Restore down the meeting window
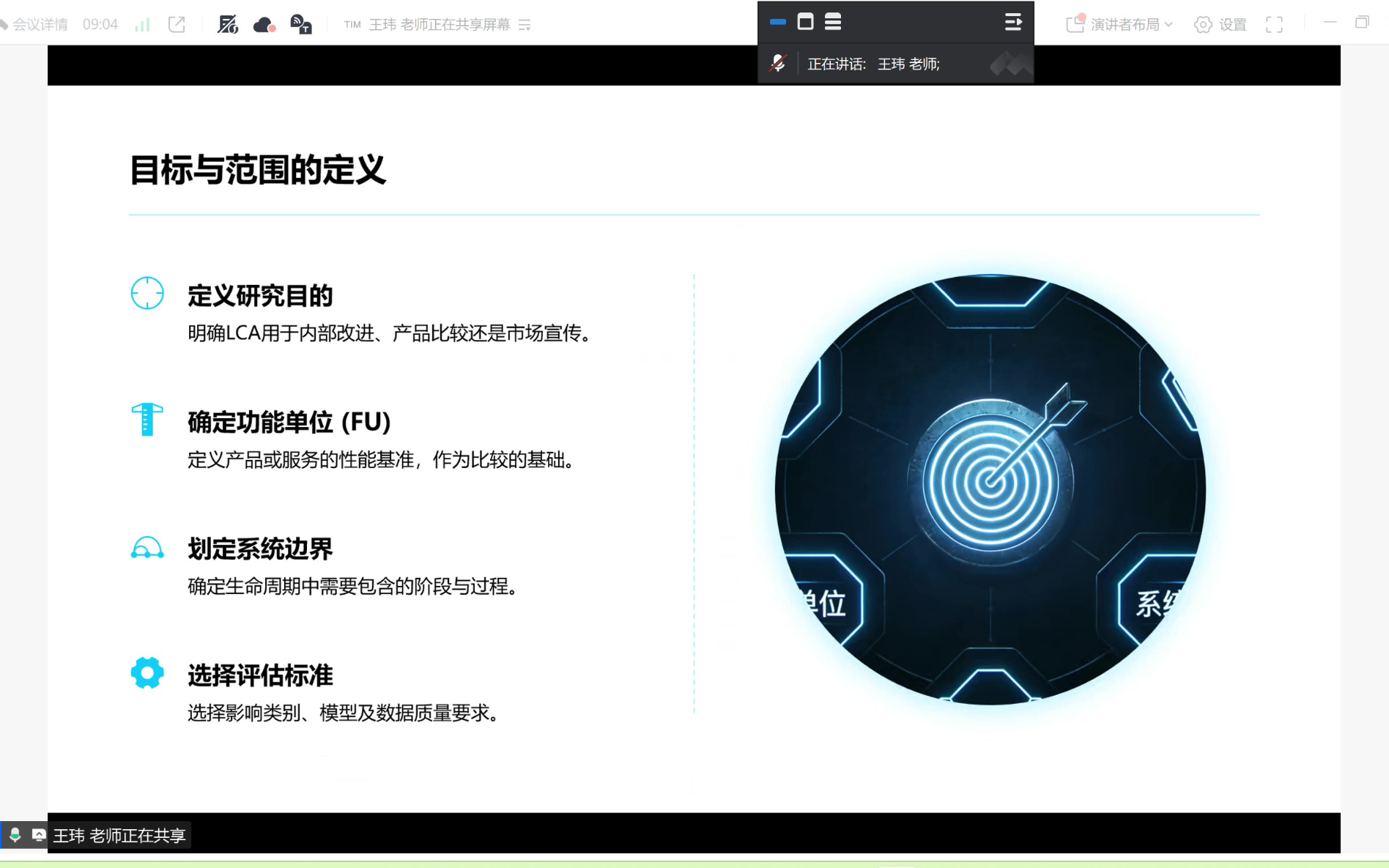Viewport: 1389px width, 868px height. pos(1361,23)
